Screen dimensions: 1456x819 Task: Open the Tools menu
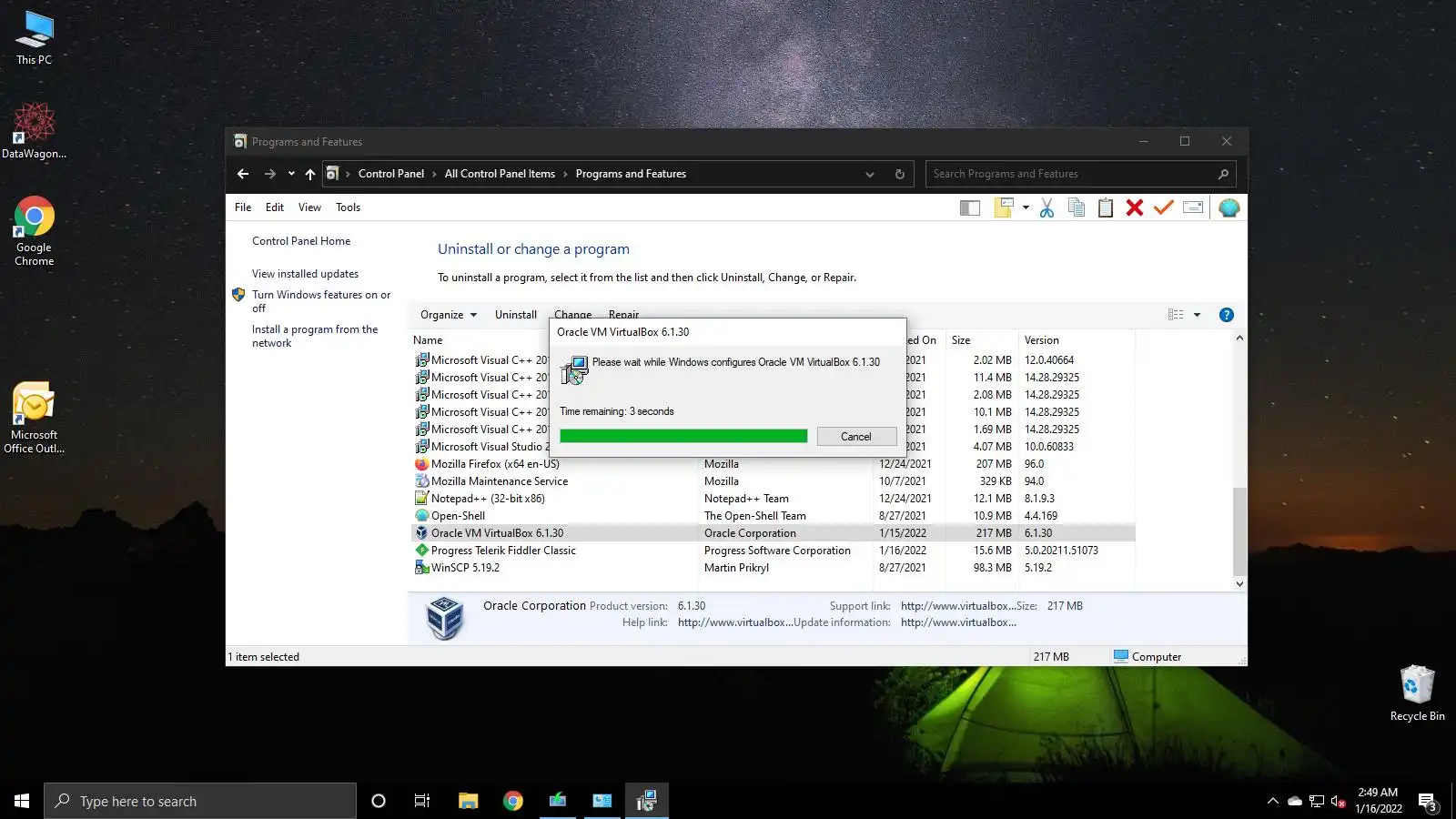point(348,207)
